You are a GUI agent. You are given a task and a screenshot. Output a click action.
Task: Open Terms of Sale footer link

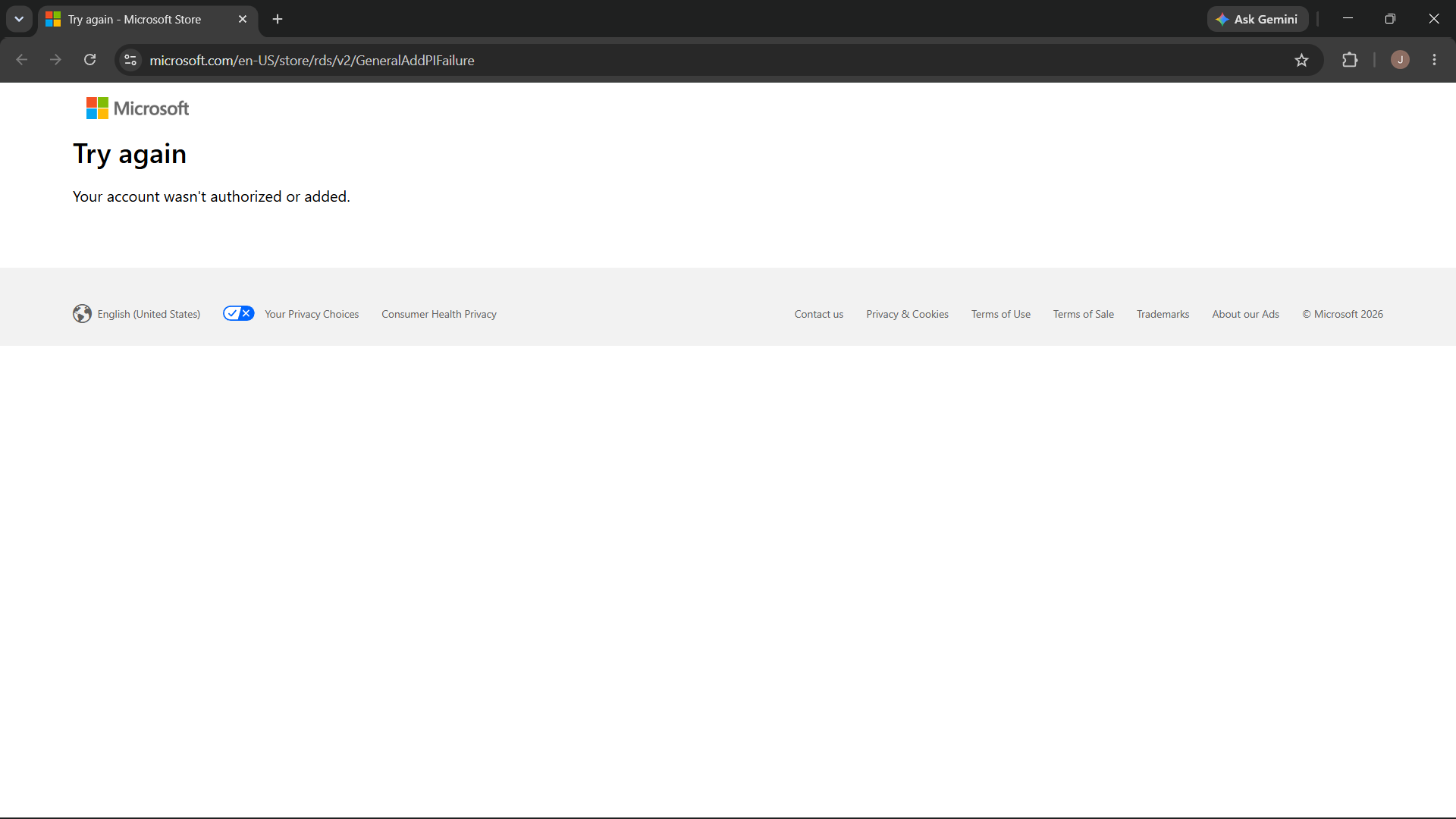[1083, 314]
